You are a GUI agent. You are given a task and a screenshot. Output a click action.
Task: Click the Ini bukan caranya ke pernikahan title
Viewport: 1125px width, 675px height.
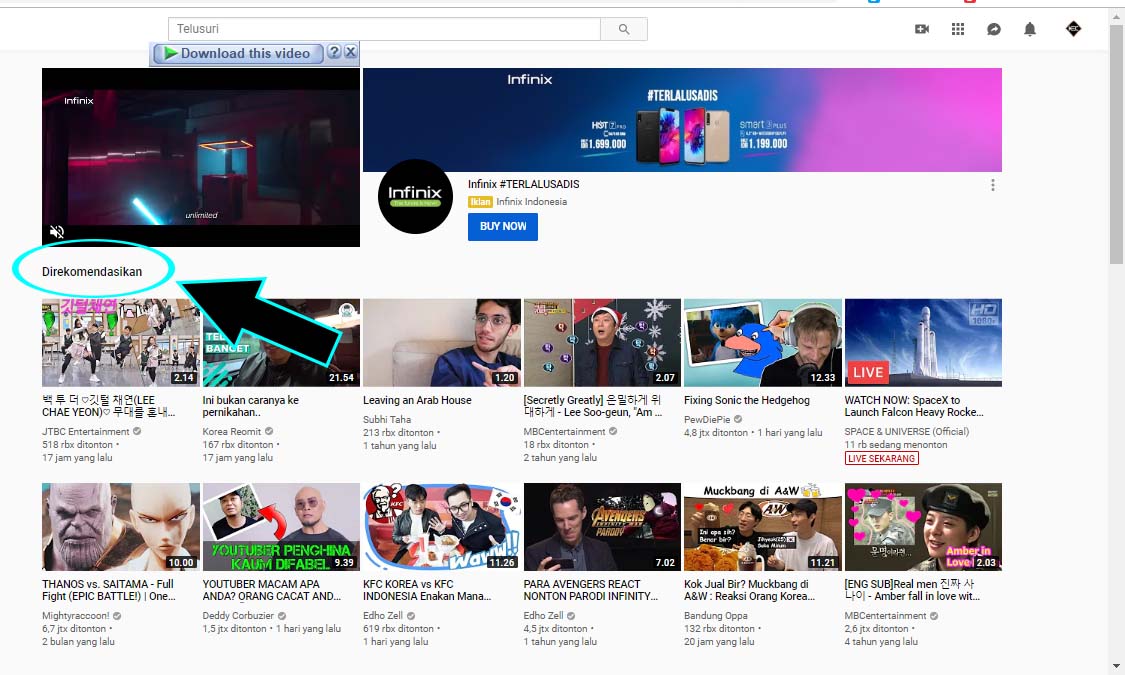251,406
